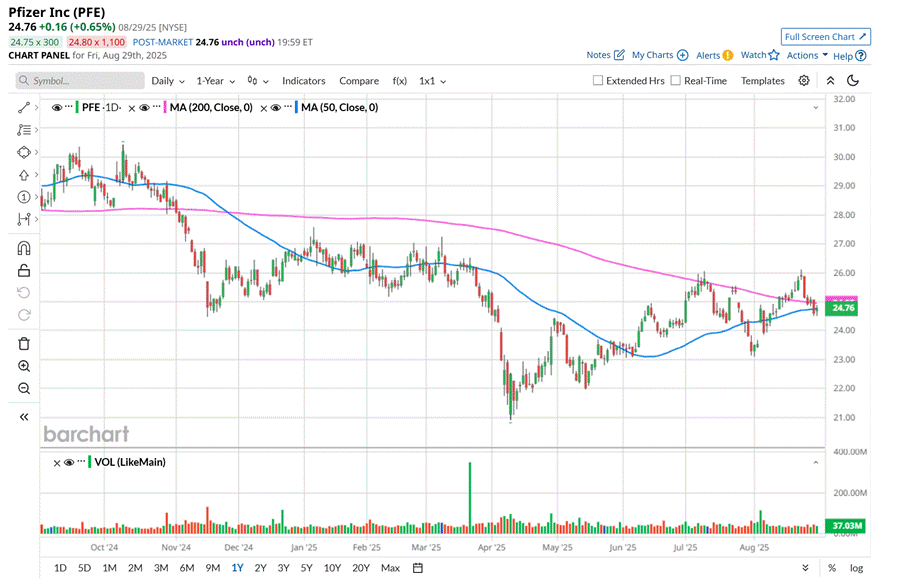The image size is (903, 584).
Task: Open Alerts for PFE
Action: (714, 55)
